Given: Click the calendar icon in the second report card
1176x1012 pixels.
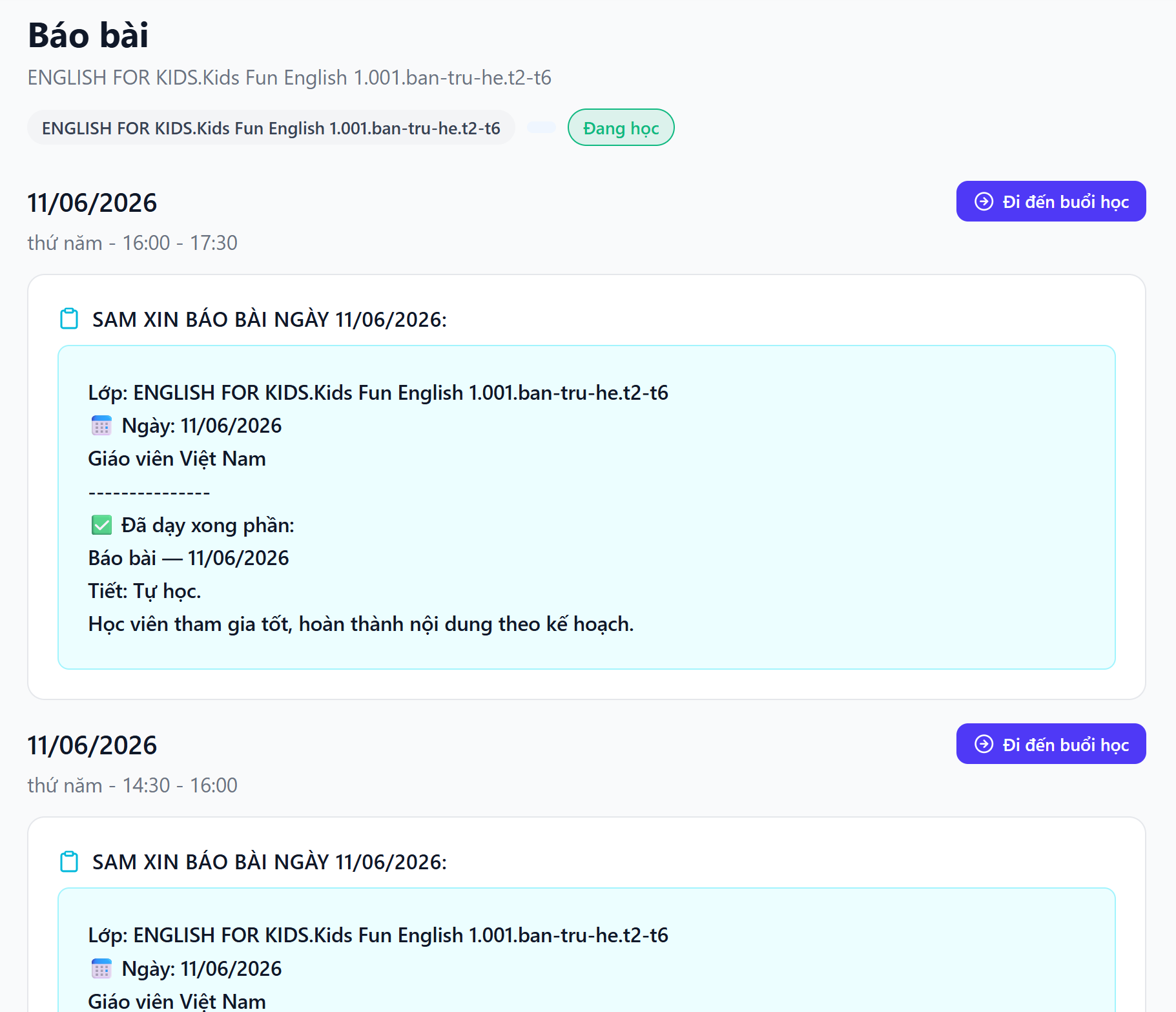Looking at the screenshot, I should (x=101, y=969).
